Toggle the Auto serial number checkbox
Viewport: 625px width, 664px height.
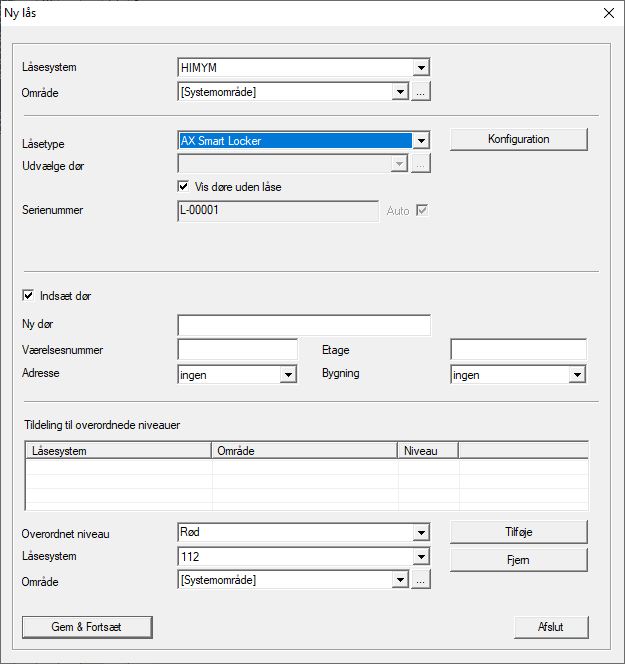tap(422, 211)
